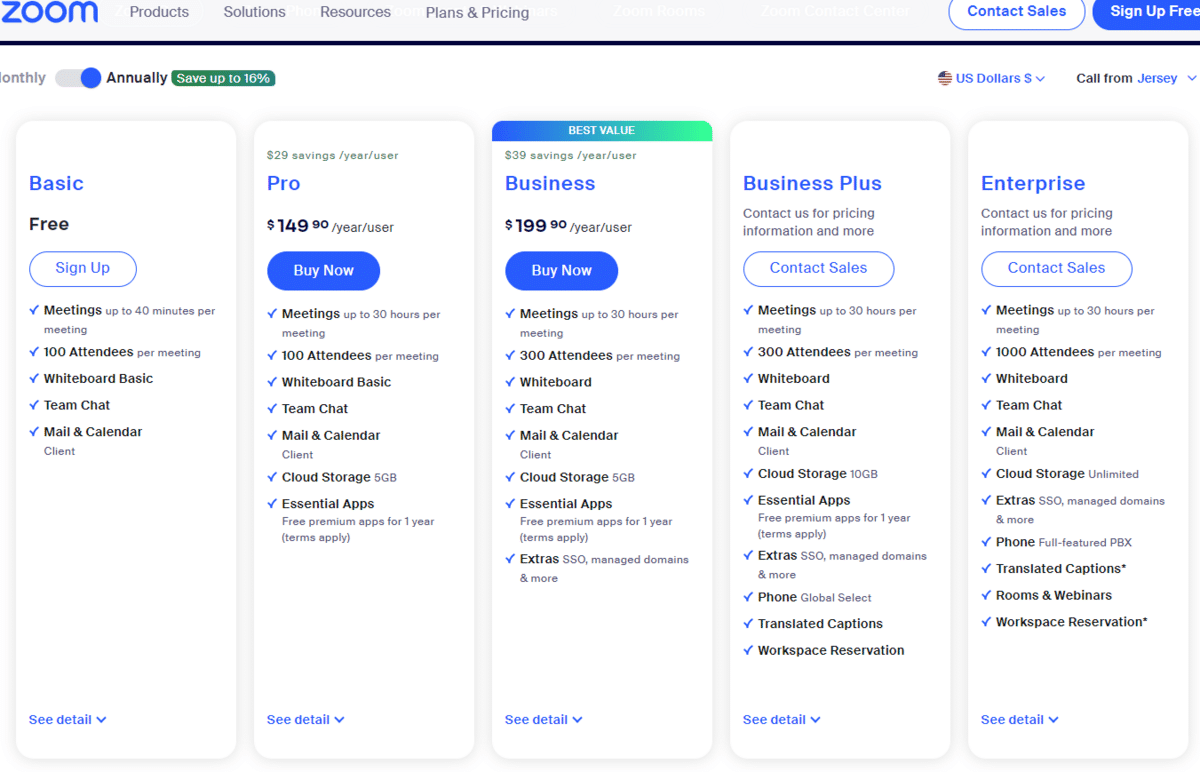
Task: Click the Zoom logo
Action: [49, 12]
